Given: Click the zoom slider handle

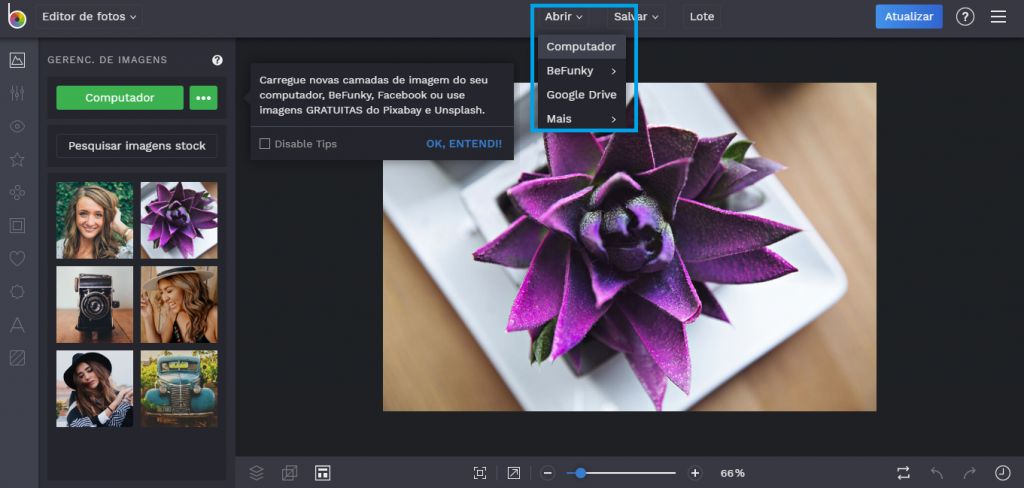Looking at the screenshot, I should 581,473.
